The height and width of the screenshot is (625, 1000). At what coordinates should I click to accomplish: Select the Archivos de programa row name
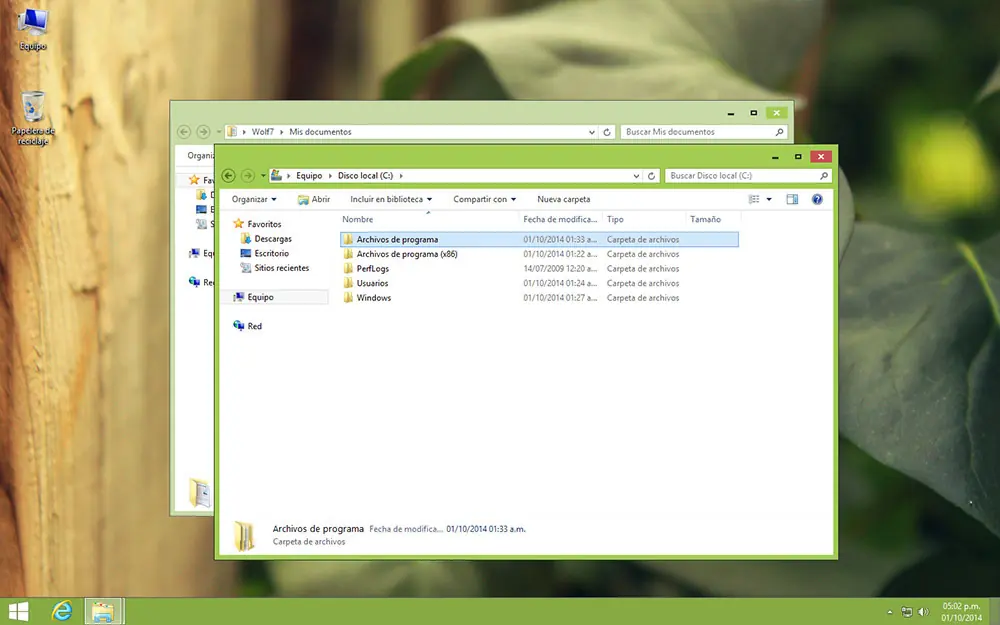coord(397,240)
